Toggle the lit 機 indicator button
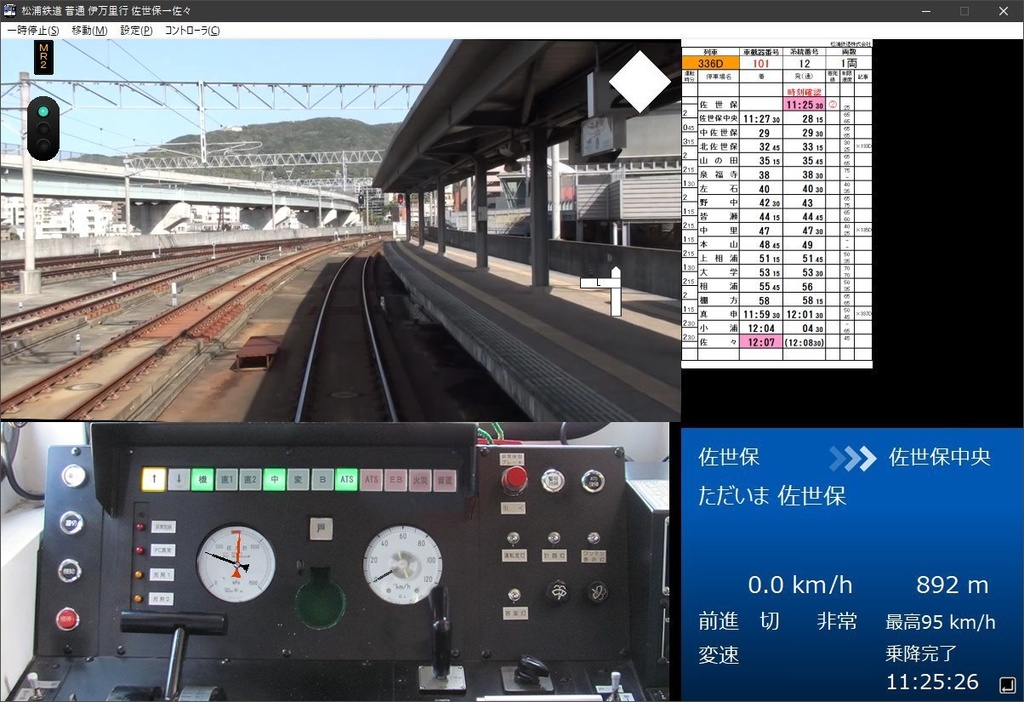The width and height of the screenshot is (1024, 702). 202,478
